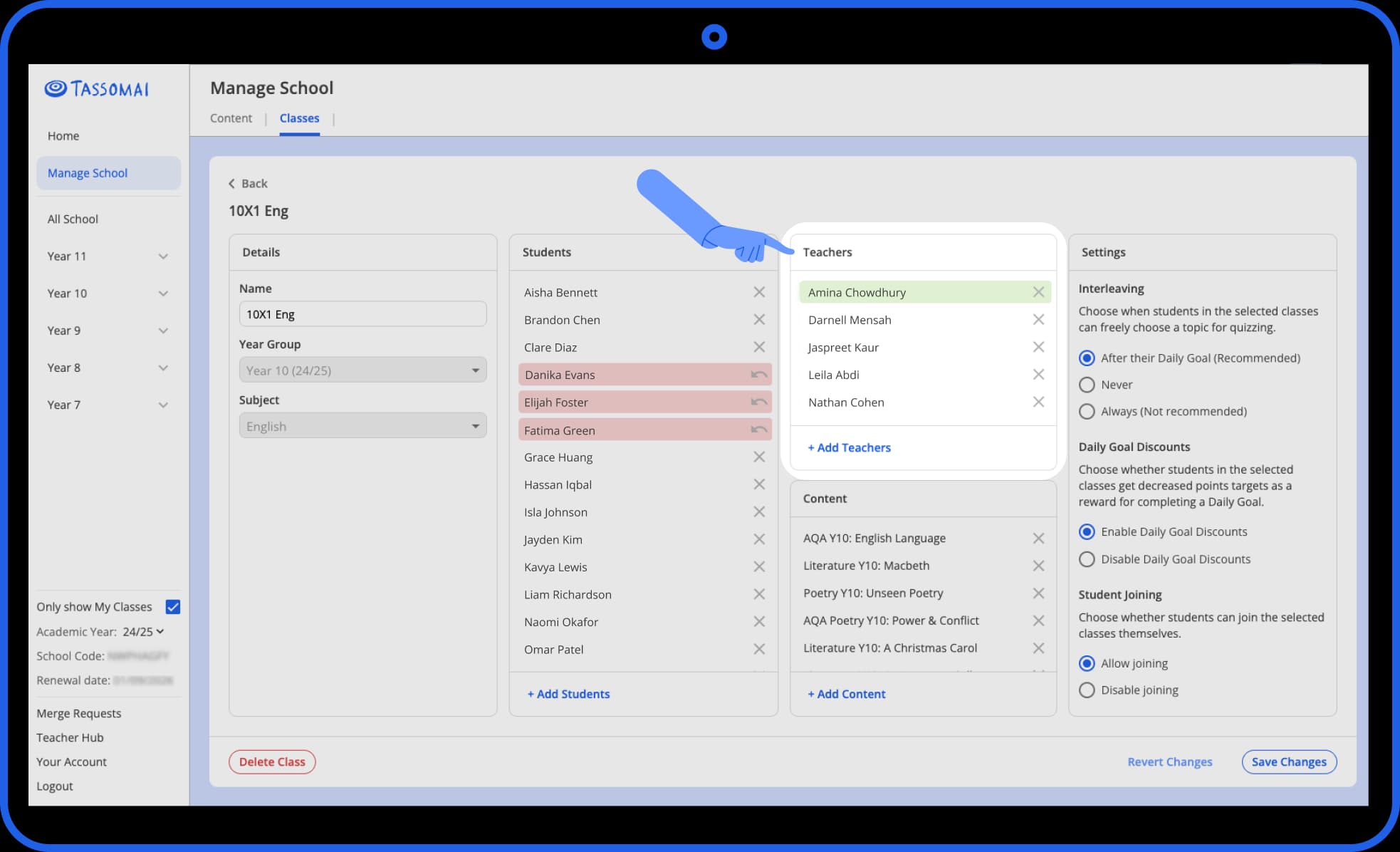
Task: Click the class Name input field
Action: (362, 314)
